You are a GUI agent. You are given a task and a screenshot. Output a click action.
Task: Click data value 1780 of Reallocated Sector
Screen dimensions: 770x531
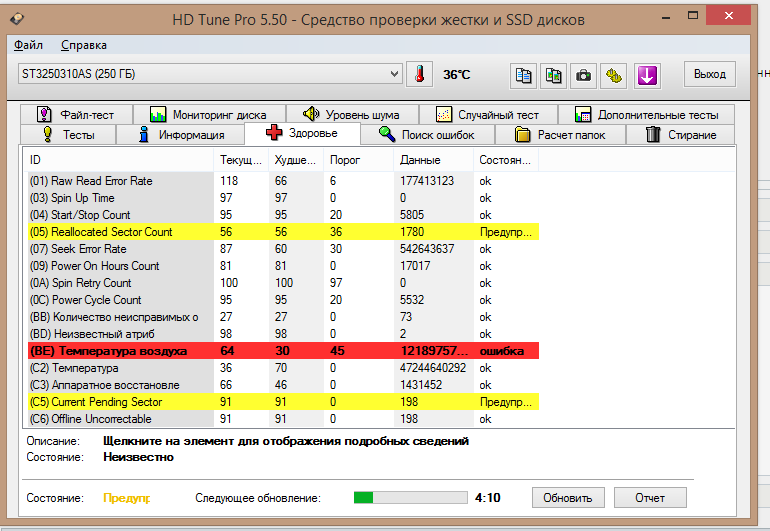412,232
